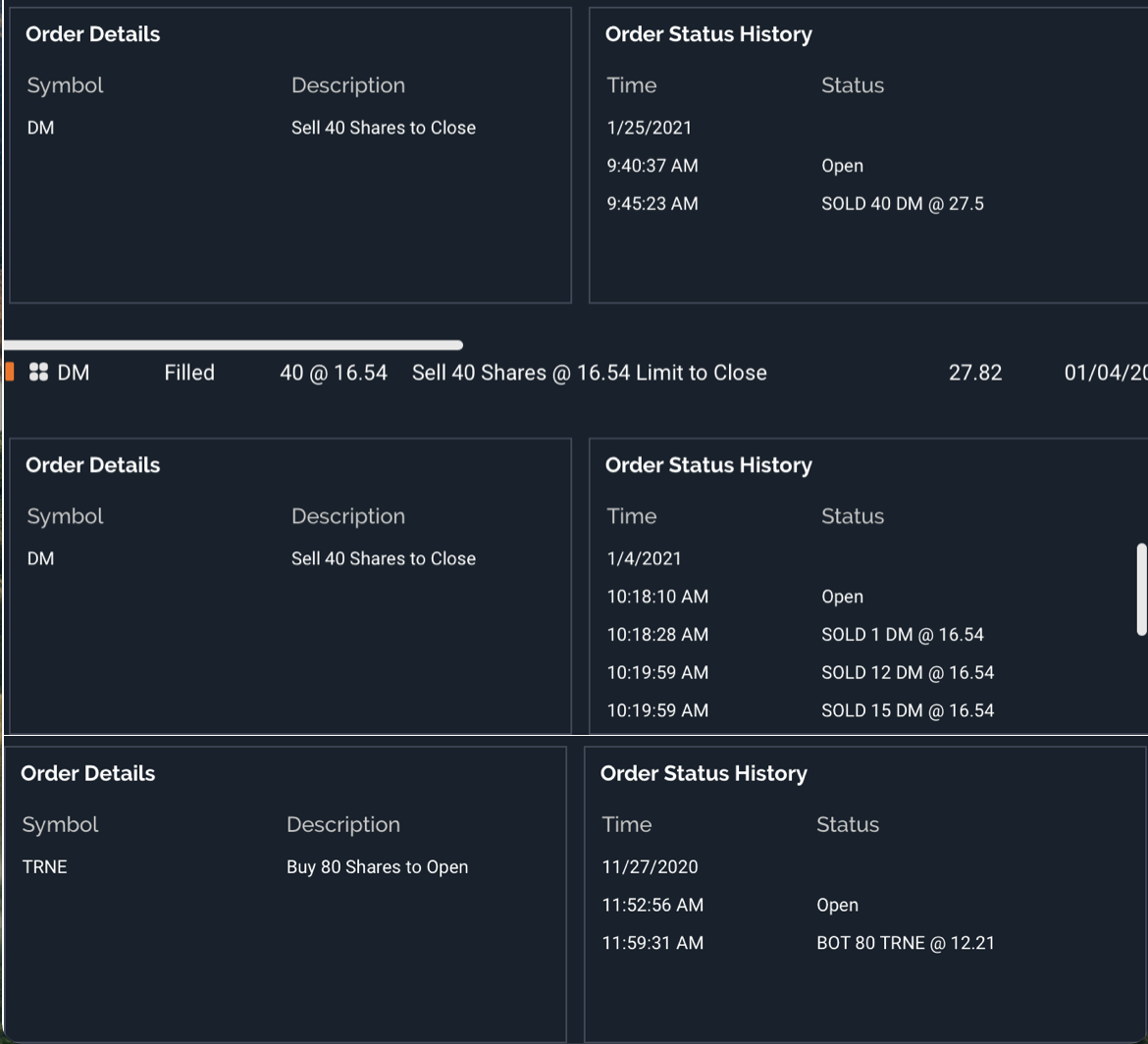
Task: Click the four-dot icon beside DM
Action: [x=39, y=373]
